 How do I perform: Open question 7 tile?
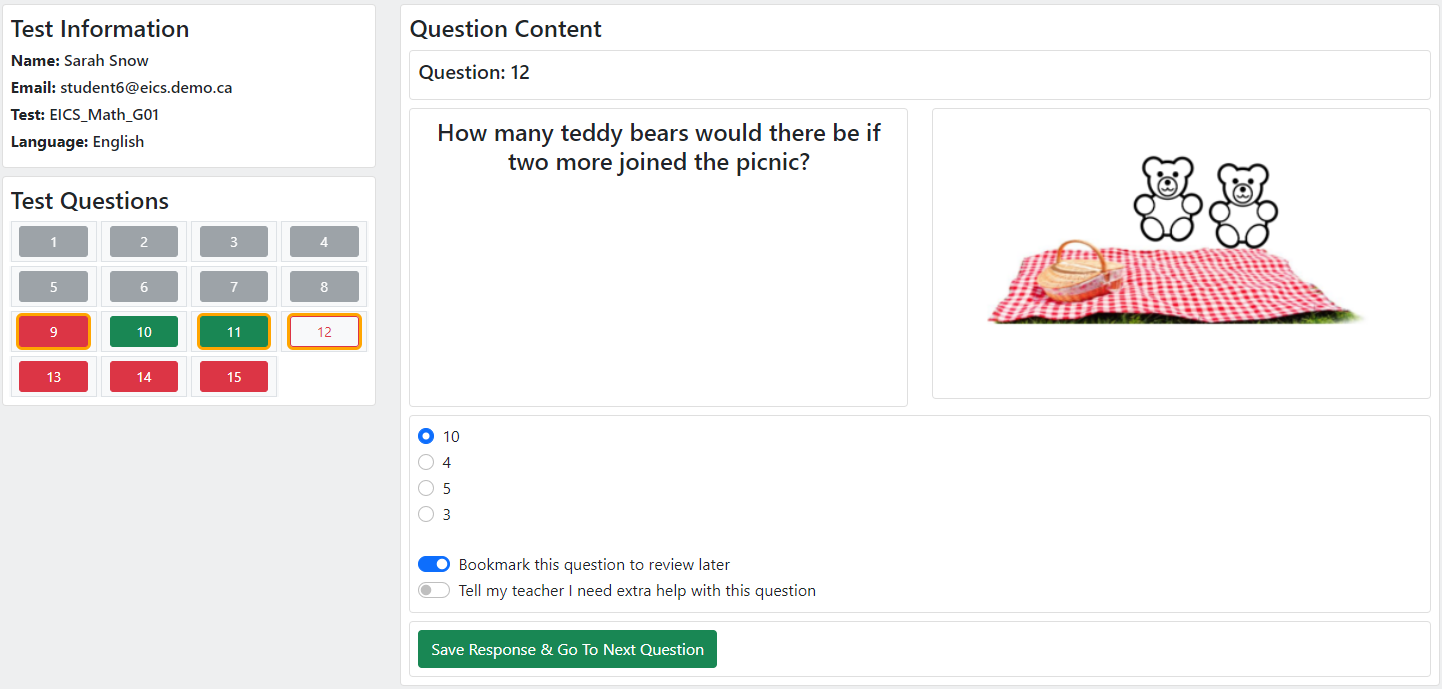click(x=234, y=286)
